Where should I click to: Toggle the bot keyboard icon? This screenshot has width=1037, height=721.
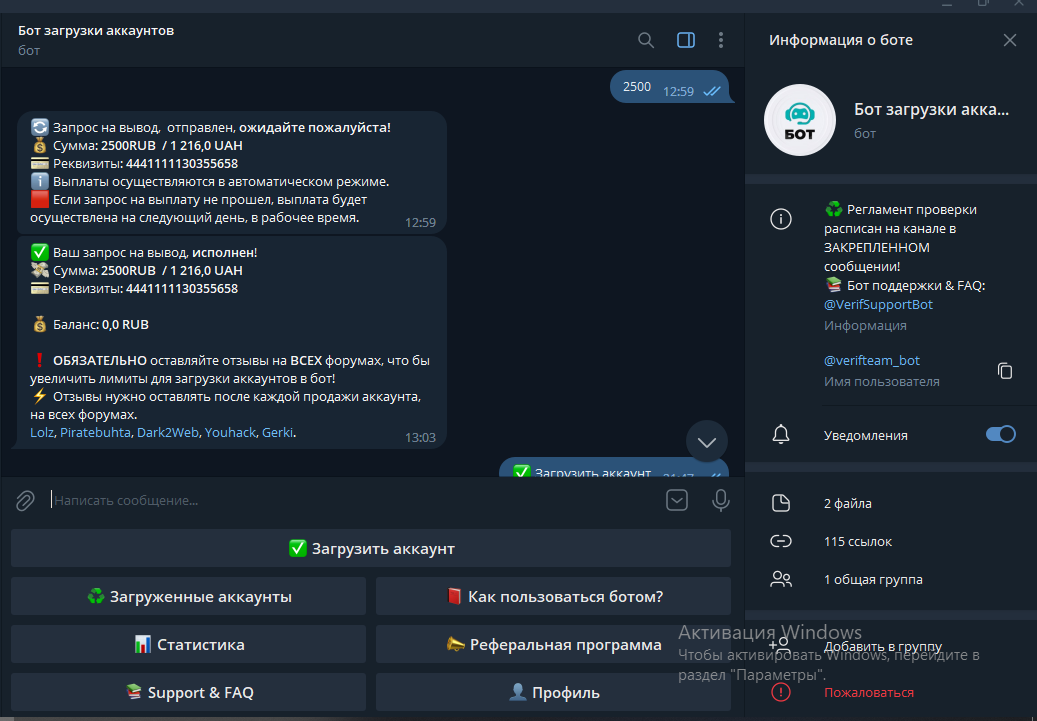coord(677,500)
